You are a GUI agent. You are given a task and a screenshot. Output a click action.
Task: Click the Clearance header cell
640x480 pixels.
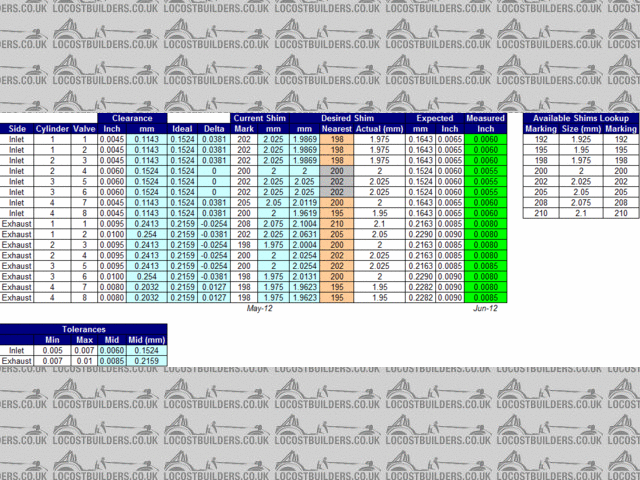tap(133, 118)
